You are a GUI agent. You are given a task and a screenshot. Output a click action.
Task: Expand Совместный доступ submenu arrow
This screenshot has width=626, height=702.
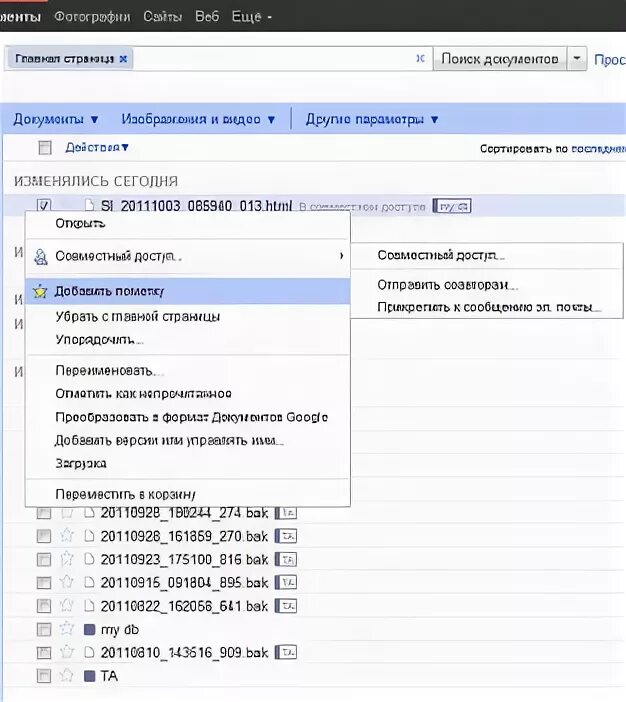click(341, 256)
